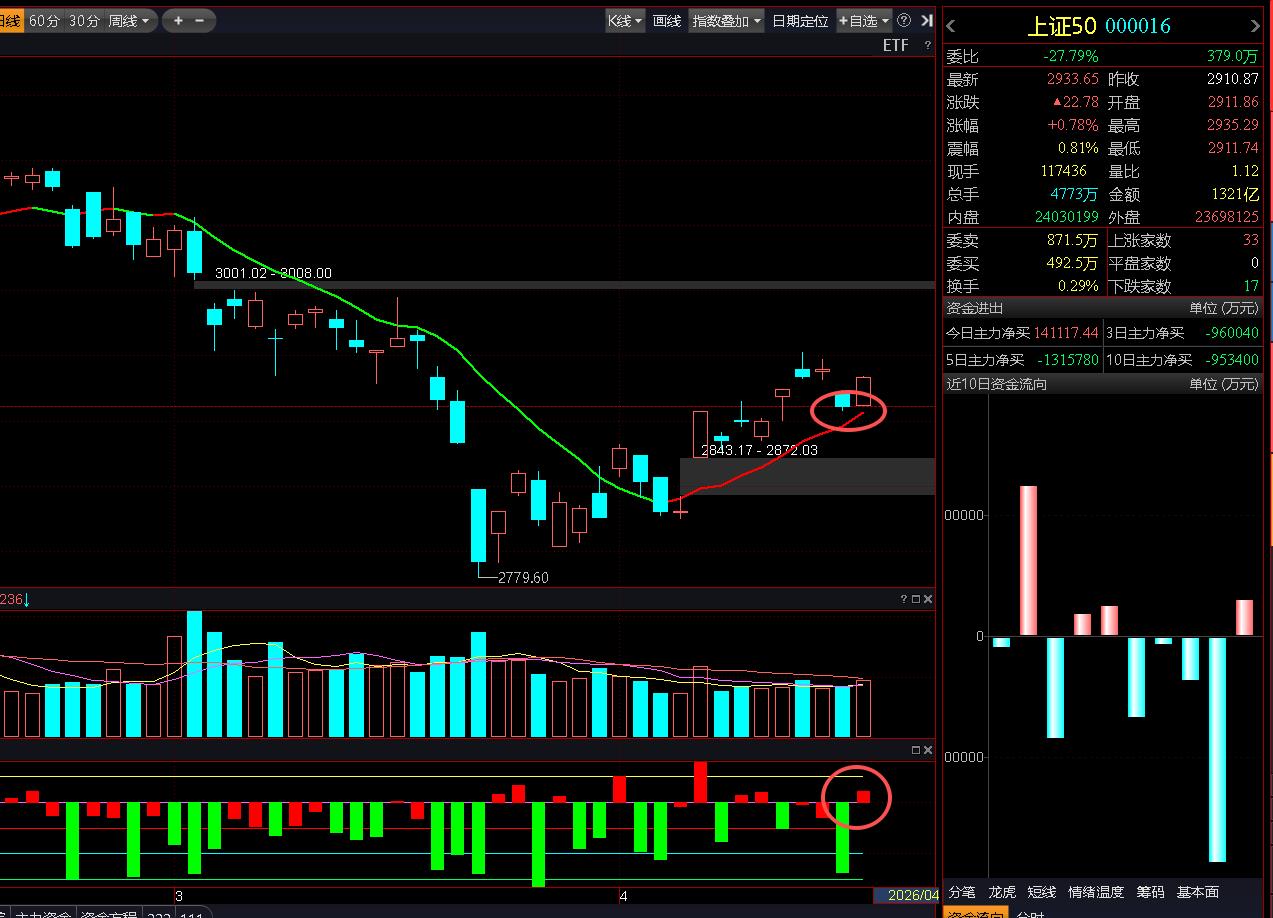Open help for volume indicator panel
The width and height of the screenshot is (1273, 918).
point(903,599)
